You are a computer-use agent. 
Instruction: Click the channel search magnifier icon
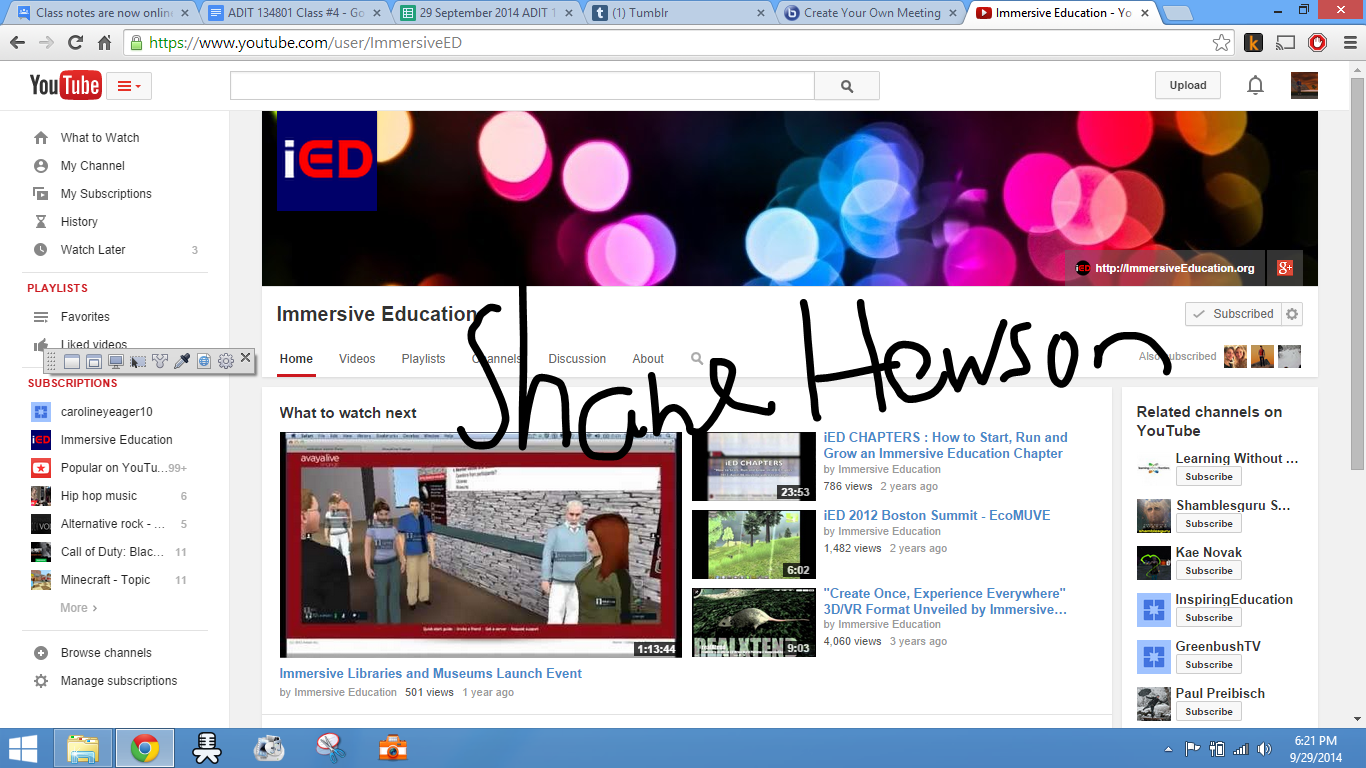coord(697,358)
